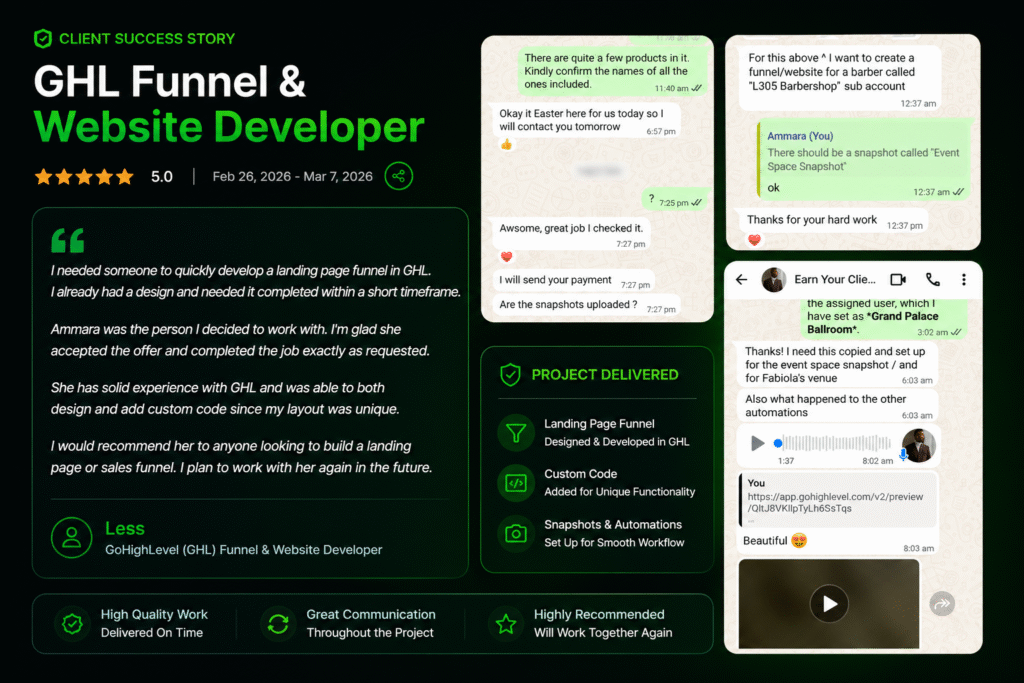Image resolution: width=1024 pixels, height=683 pixels.
Task: Click the client name Less
Action: tap(125, 528)
